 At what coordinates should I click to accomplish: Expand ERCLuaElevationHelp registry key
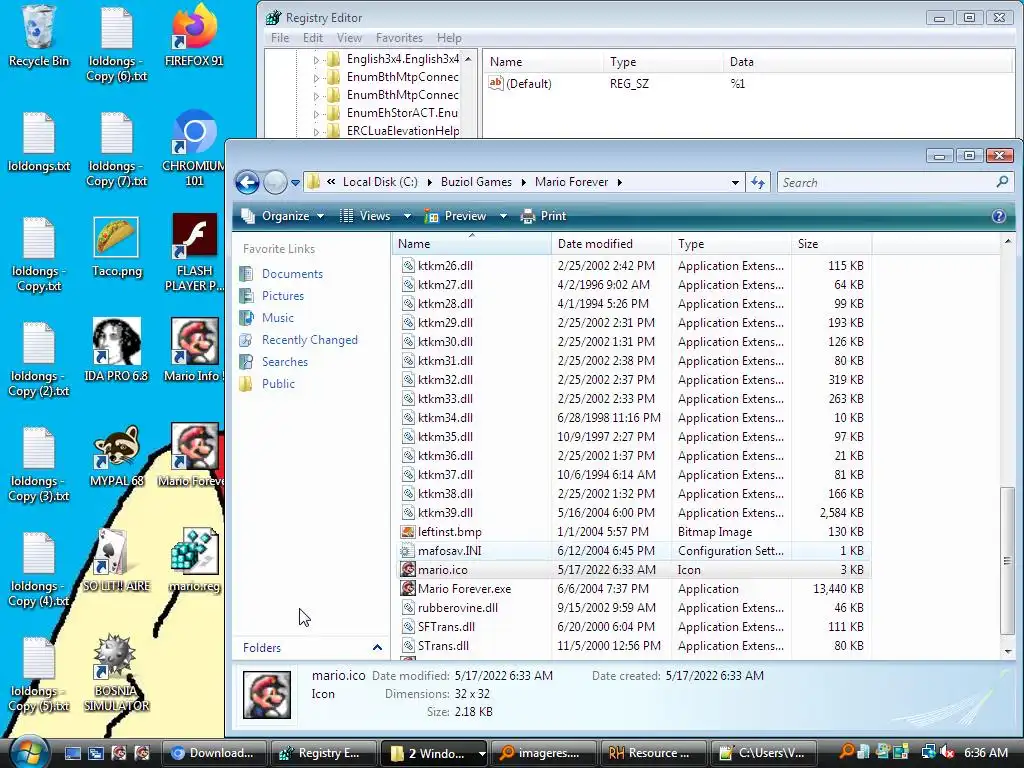pyautogui.click(x=316, y=131)
